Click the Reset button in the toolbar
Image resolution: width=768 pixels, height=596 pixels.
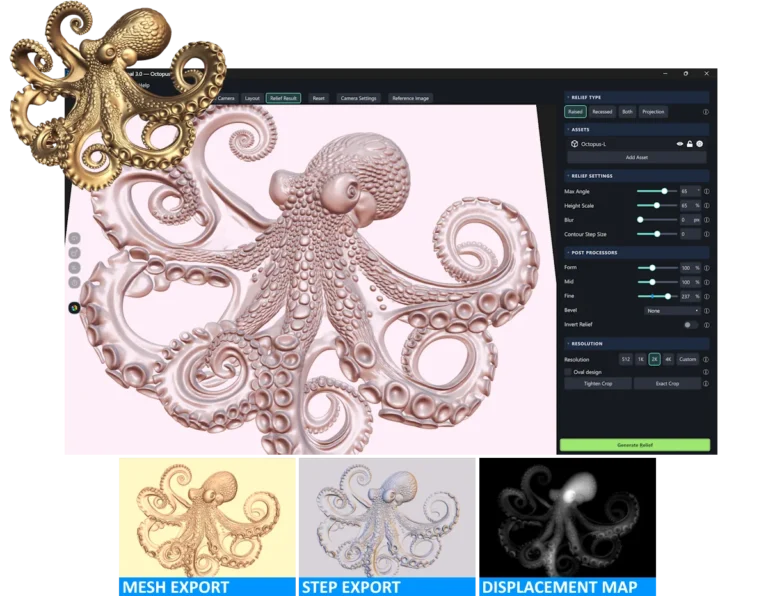pos(318,98)
